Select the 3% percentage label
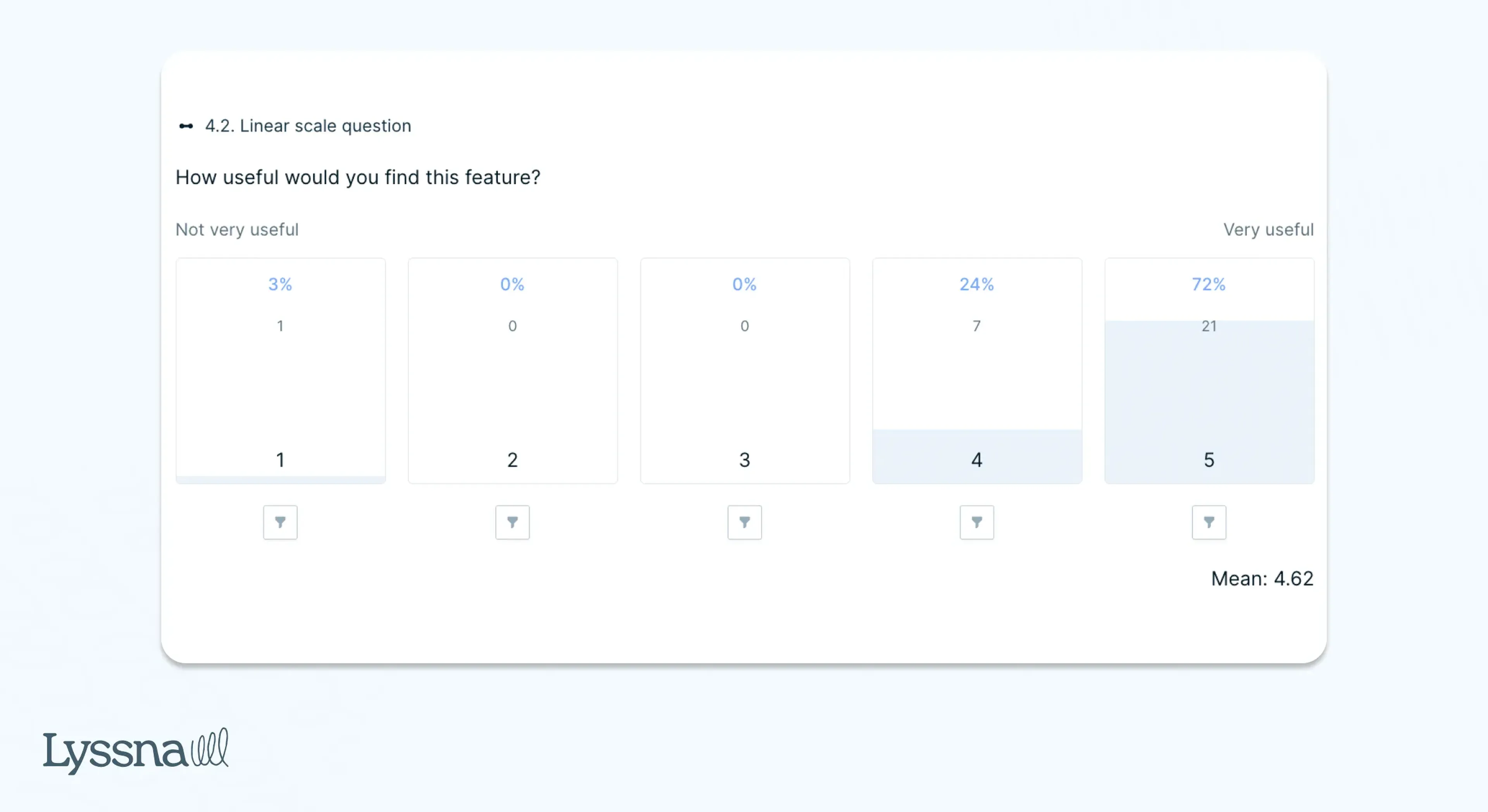 pos(280,284)
